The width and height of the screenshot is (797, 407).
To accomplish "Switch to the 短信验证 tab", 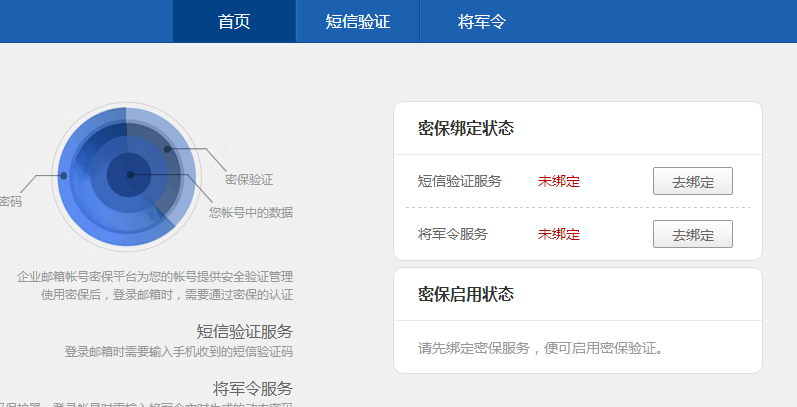I will click(x=357, y=22).
